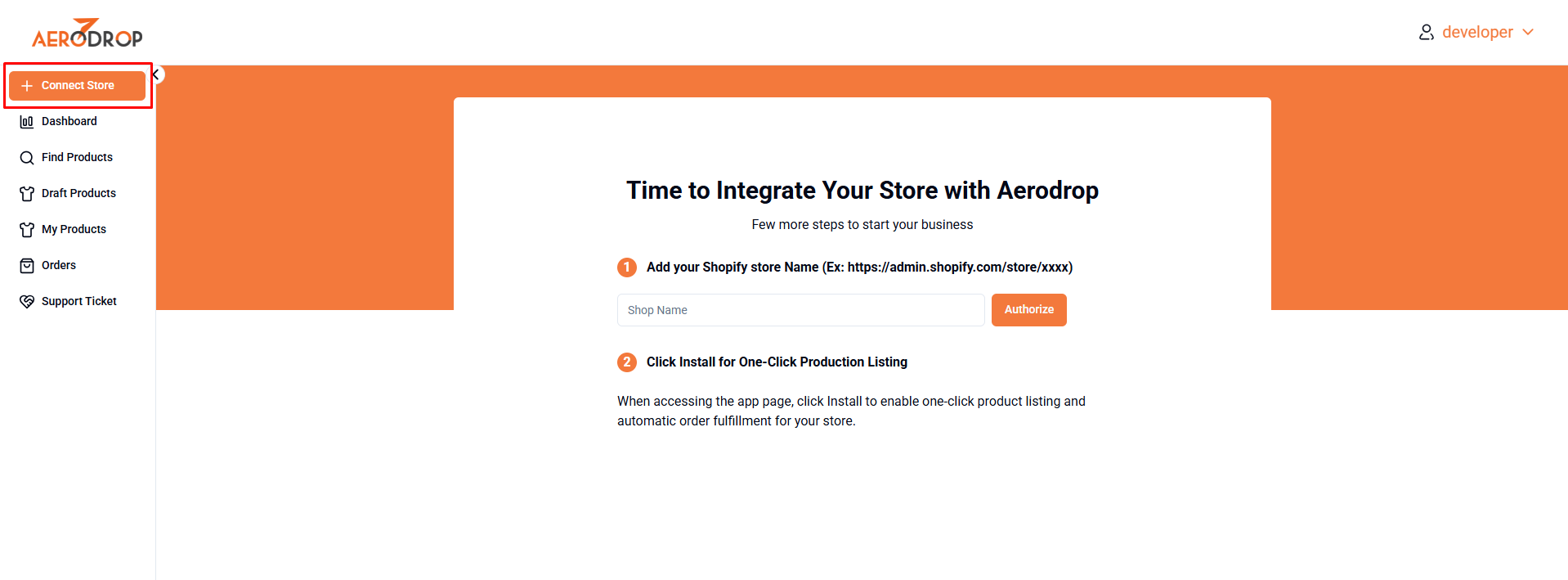Click the Draft Products shirt icon
Image resolution: width=1568 pixels, height=580 pixels.
(x=27, y=194)
